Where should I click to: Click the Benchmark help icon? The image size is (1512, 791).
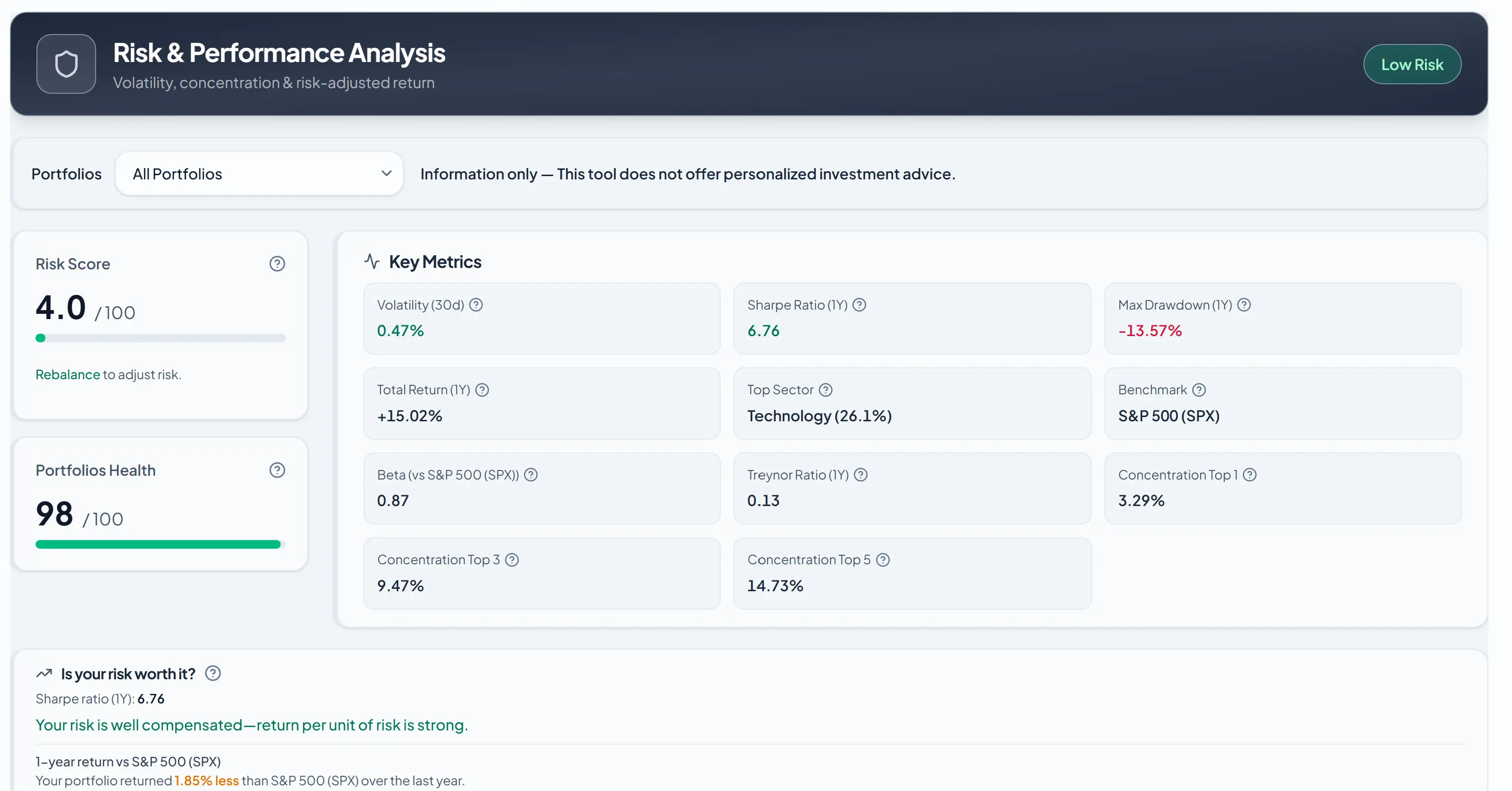1199,389
